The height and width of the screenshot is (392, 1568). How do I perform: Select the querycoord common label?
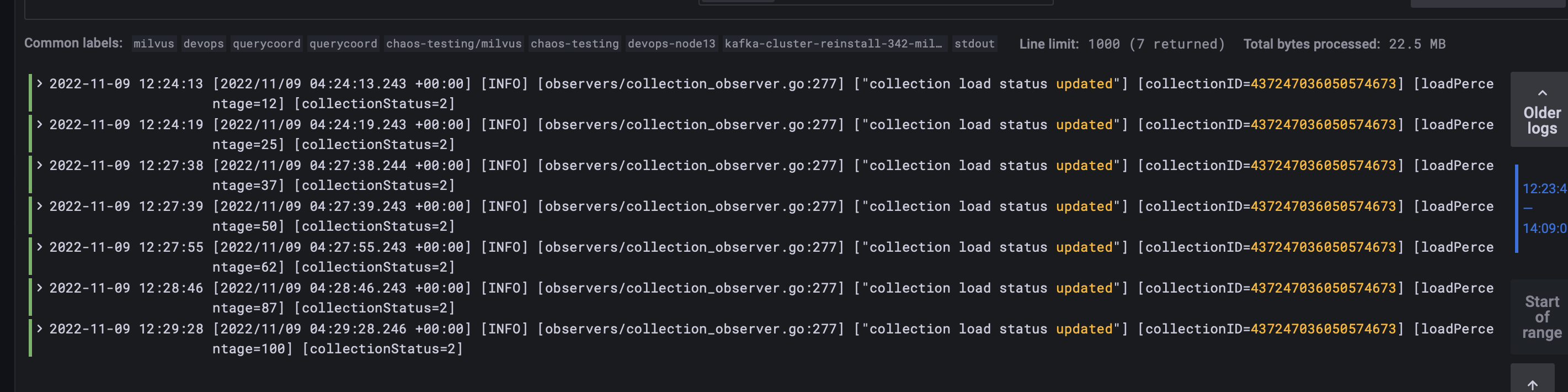tap(266, 43)
